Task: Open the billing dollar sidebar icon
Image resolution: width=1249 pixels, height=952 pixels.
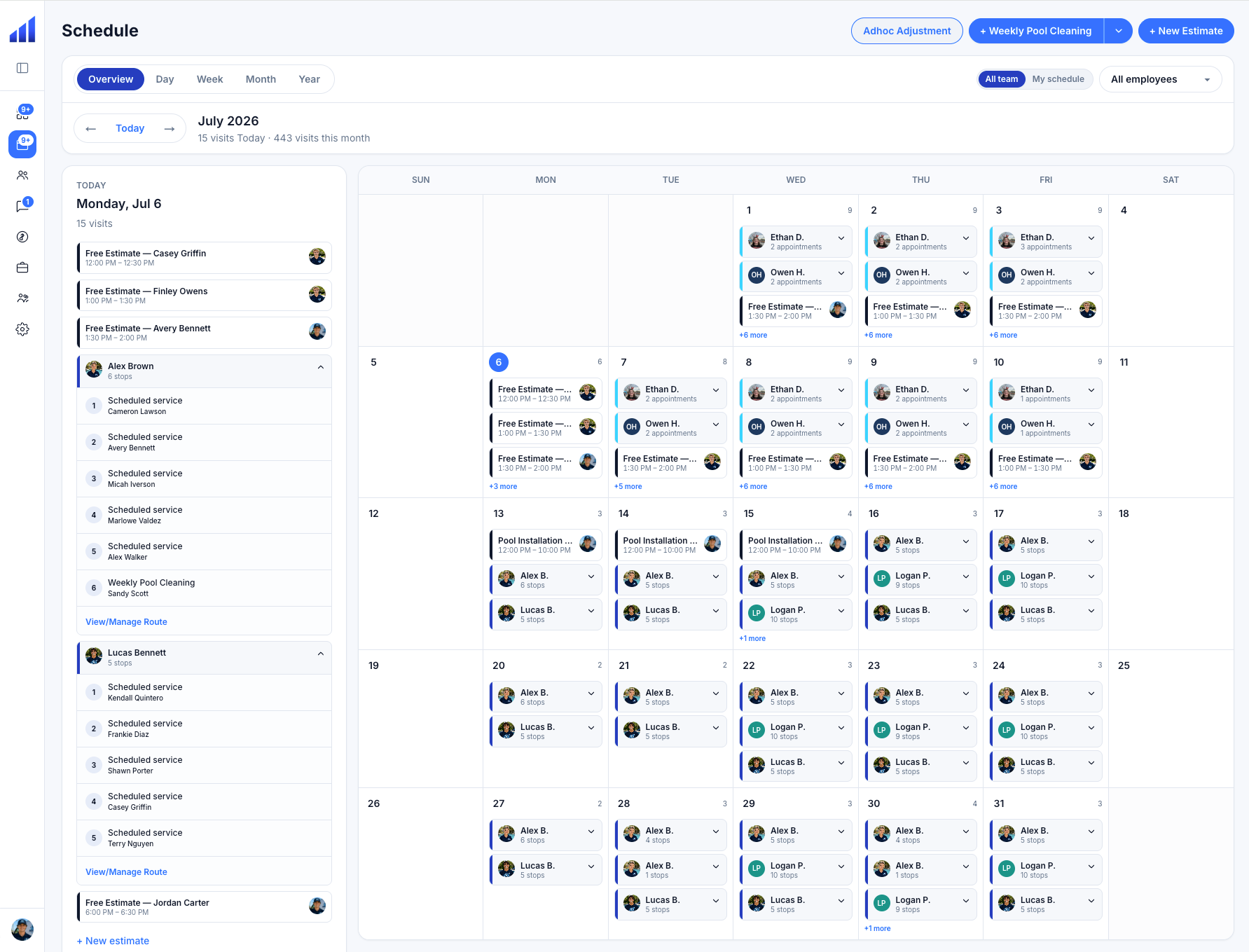Action: pyautogui.click(x=22, y=237)
